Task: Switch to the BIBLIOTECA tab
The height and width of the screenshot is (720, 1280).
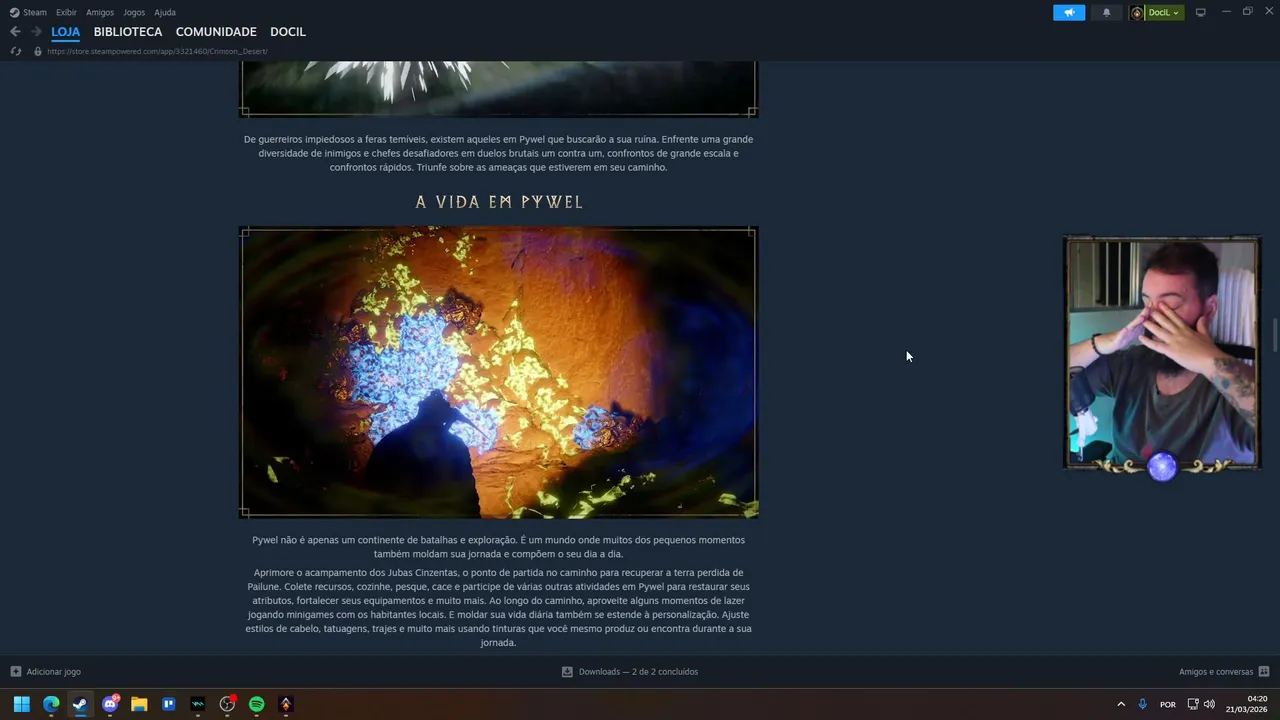Action: [x=128, y=32]
